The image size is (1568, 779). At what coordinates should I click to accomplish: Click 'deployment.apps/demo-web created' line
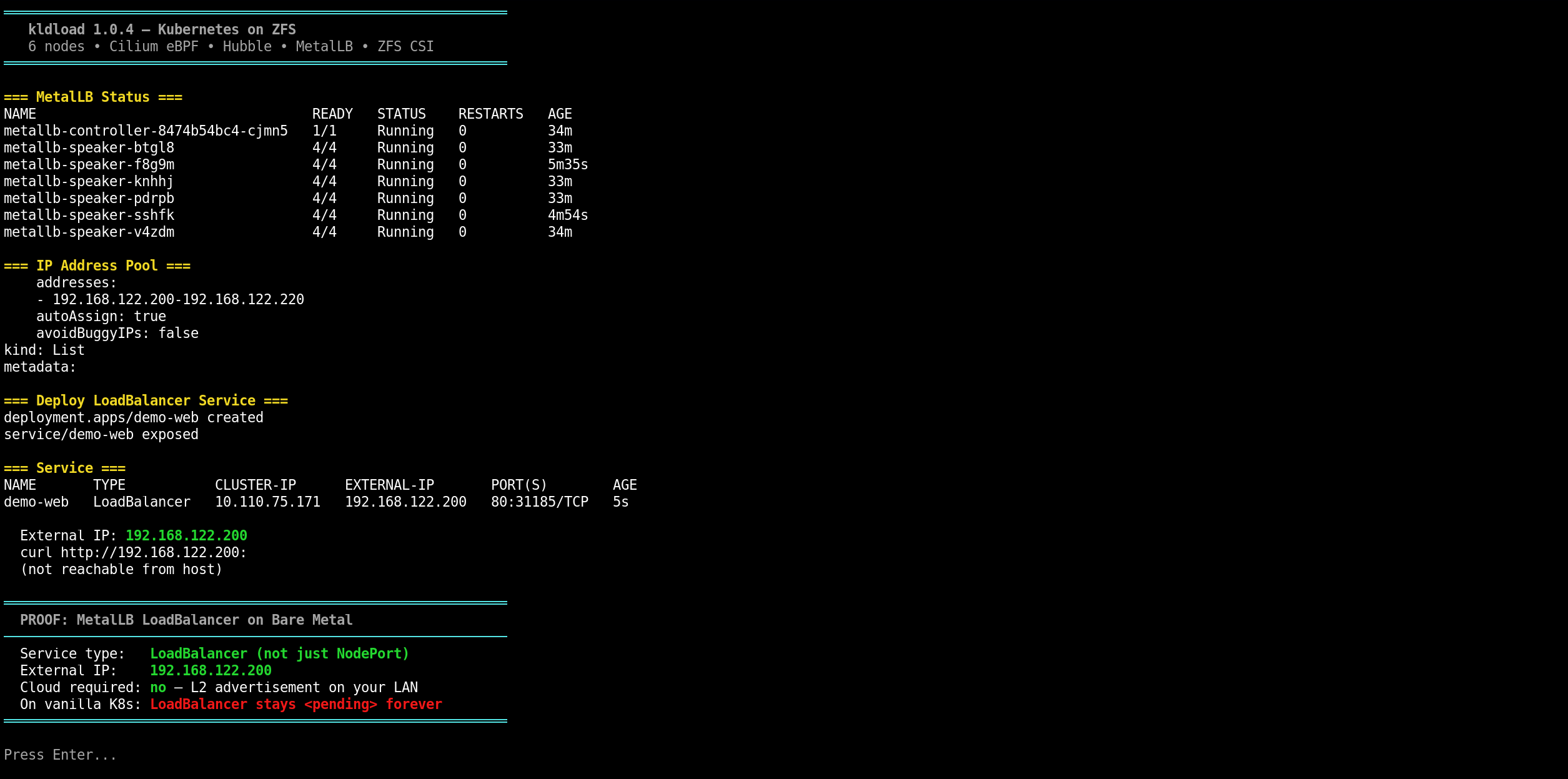(134, 417)
